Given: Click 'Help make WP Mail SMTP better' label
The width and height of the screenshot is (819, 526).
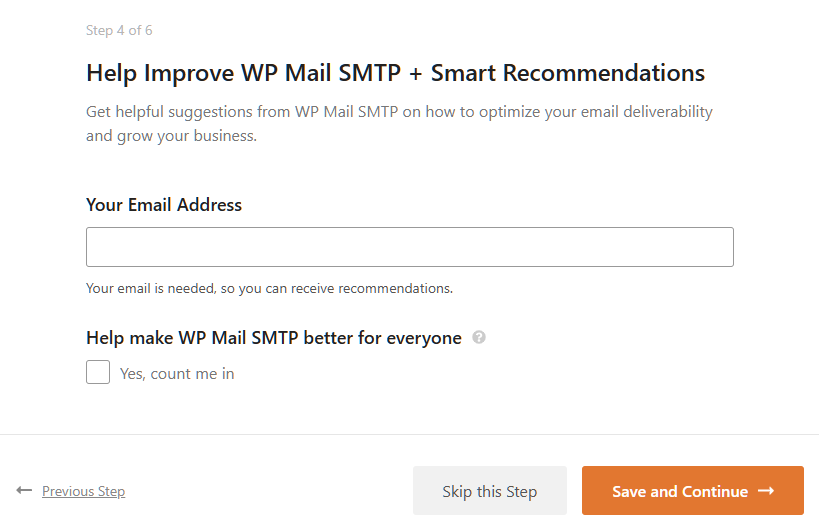Looking at the screenshot, I should (x=273, y=338).
